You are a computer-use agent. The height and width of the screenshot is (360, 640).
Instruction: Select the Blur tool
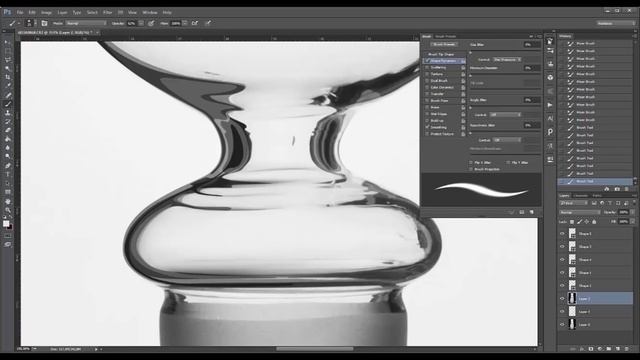pos(8,147)
